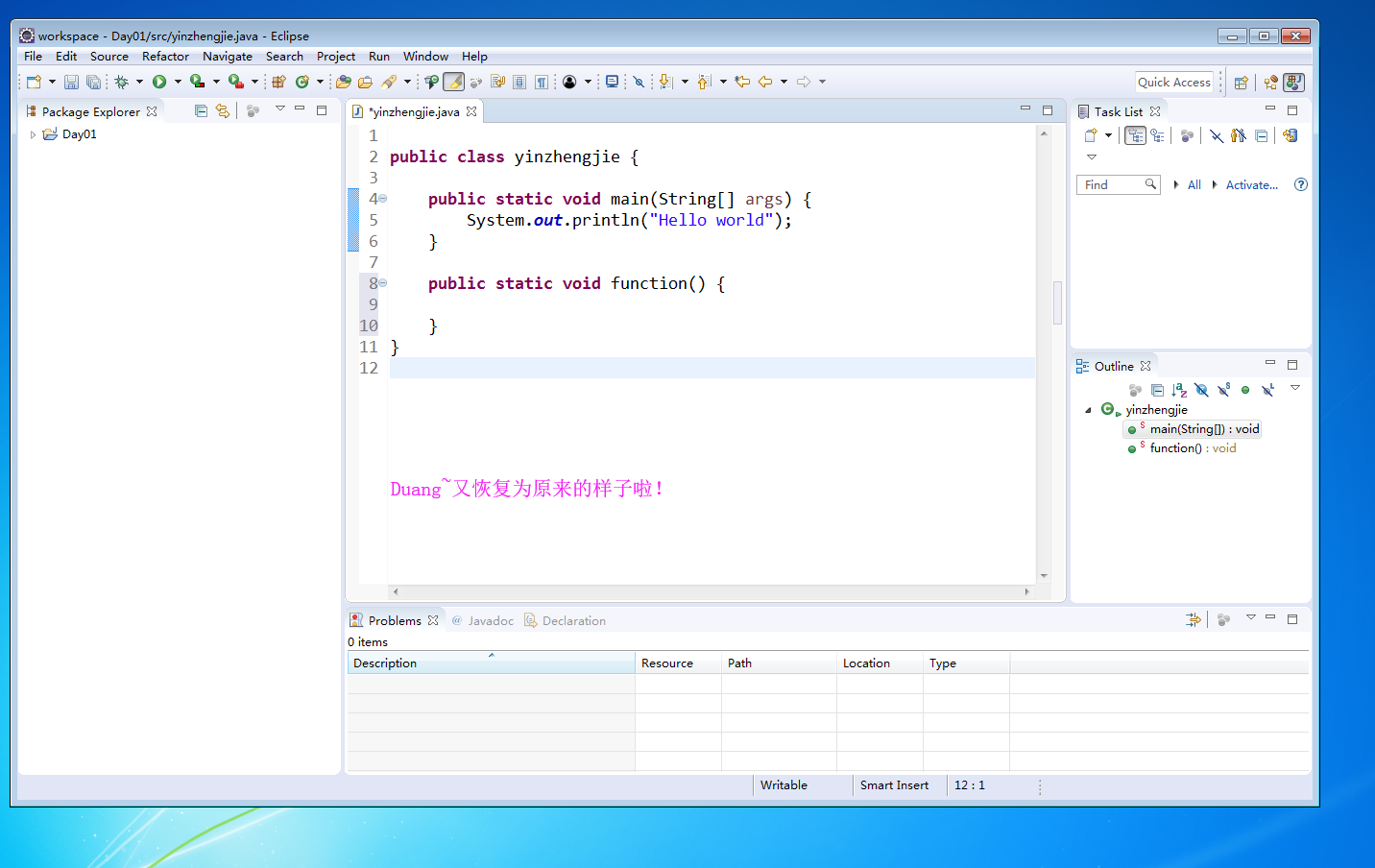The image size is (1375, 868).
Task: Click the Quick Access search field
Action: click(x=1173, y=83)
